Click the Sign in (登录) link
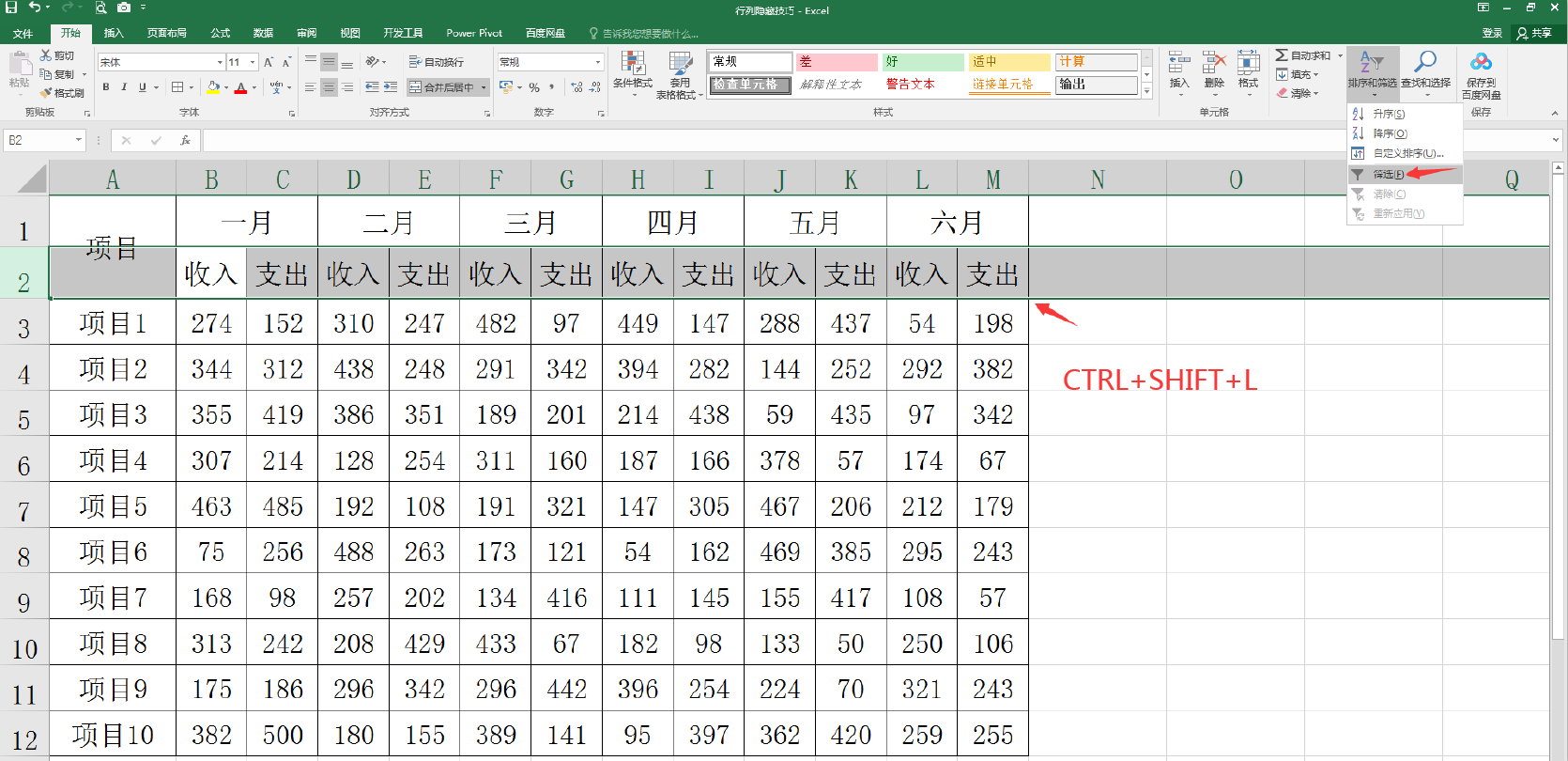Viewport: 1568px width, 761px height. click(1492, 33)
